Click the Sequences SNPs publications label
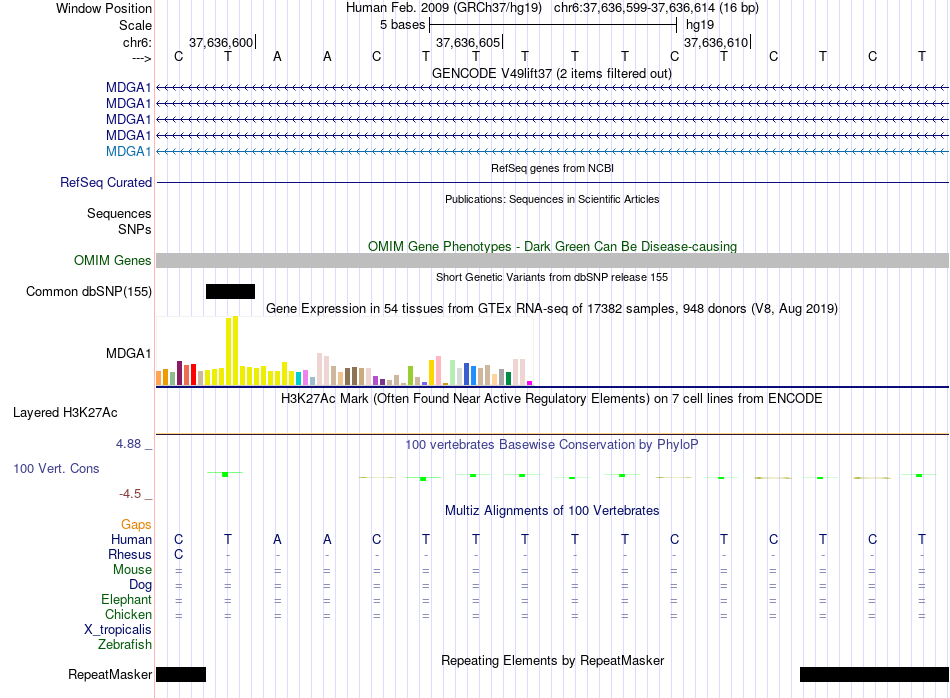The image size is (950, 698). [x=119, y=221]
